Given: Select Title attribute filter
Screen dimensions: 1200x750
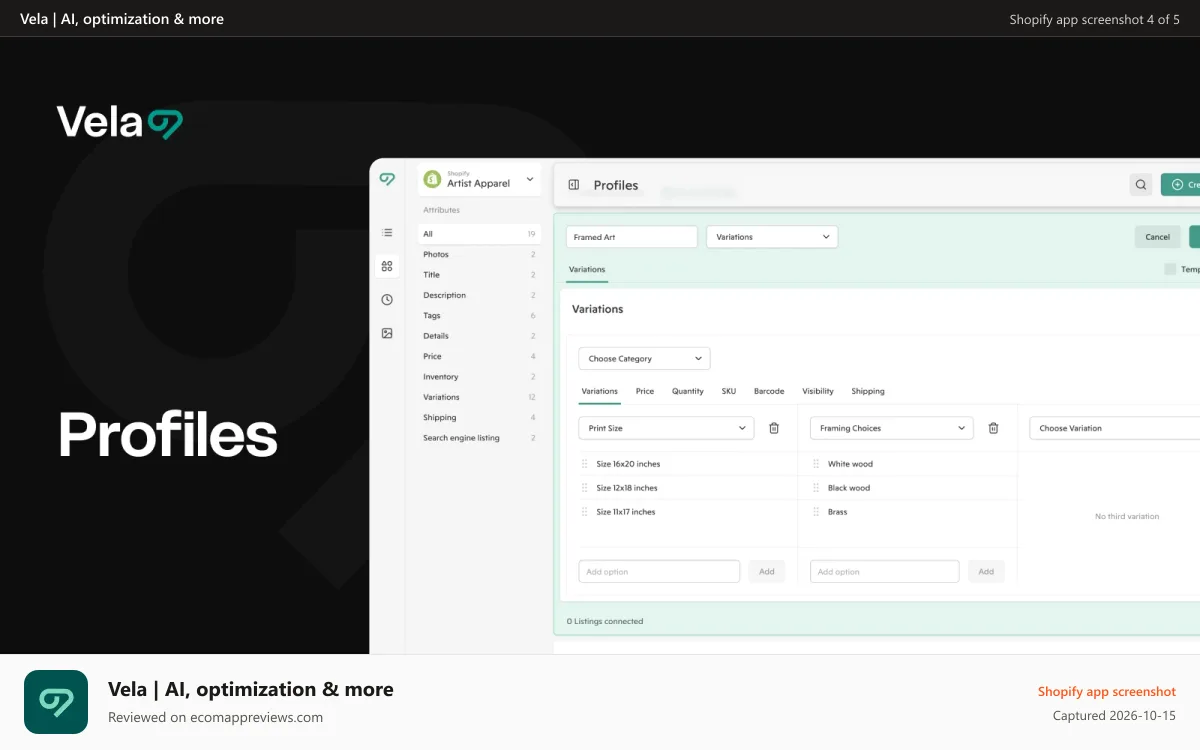Looking at the screenshot, I should point(479,275).
